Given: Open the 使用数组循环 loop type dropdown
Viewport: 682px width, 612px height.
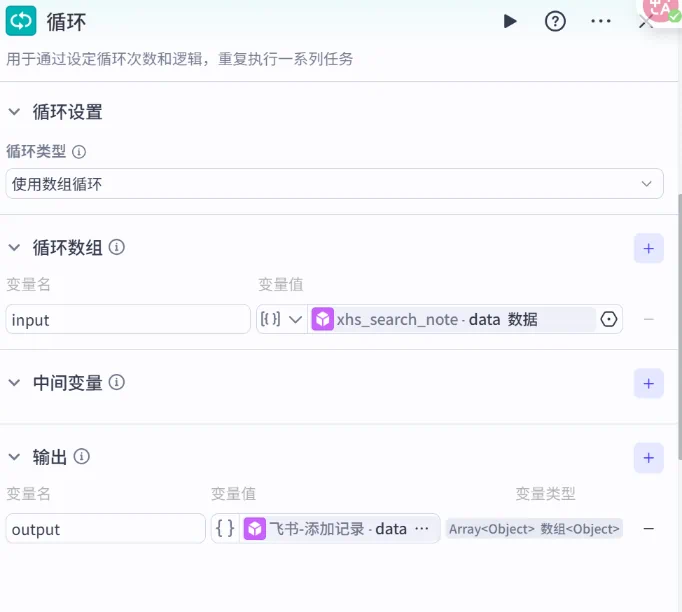Looking at the screenshot, I should [x=334, y=184].
